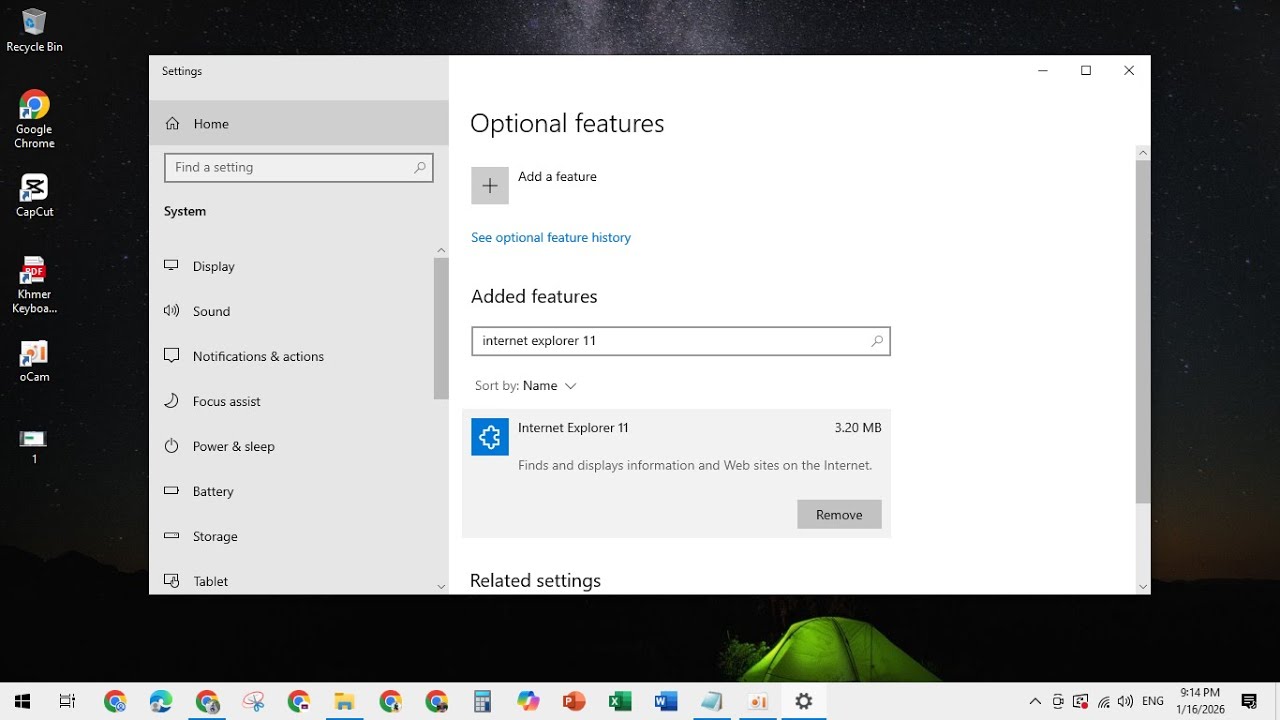Viewport: 1280px width, 720px height.
Task: Click the Related settings heading
Action: click(535, 581)
